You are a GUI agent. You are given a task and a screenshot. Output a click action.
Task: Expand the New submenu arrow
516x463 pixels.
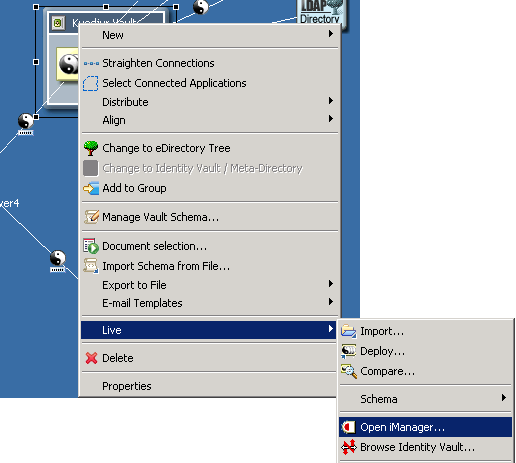point(331,33)
